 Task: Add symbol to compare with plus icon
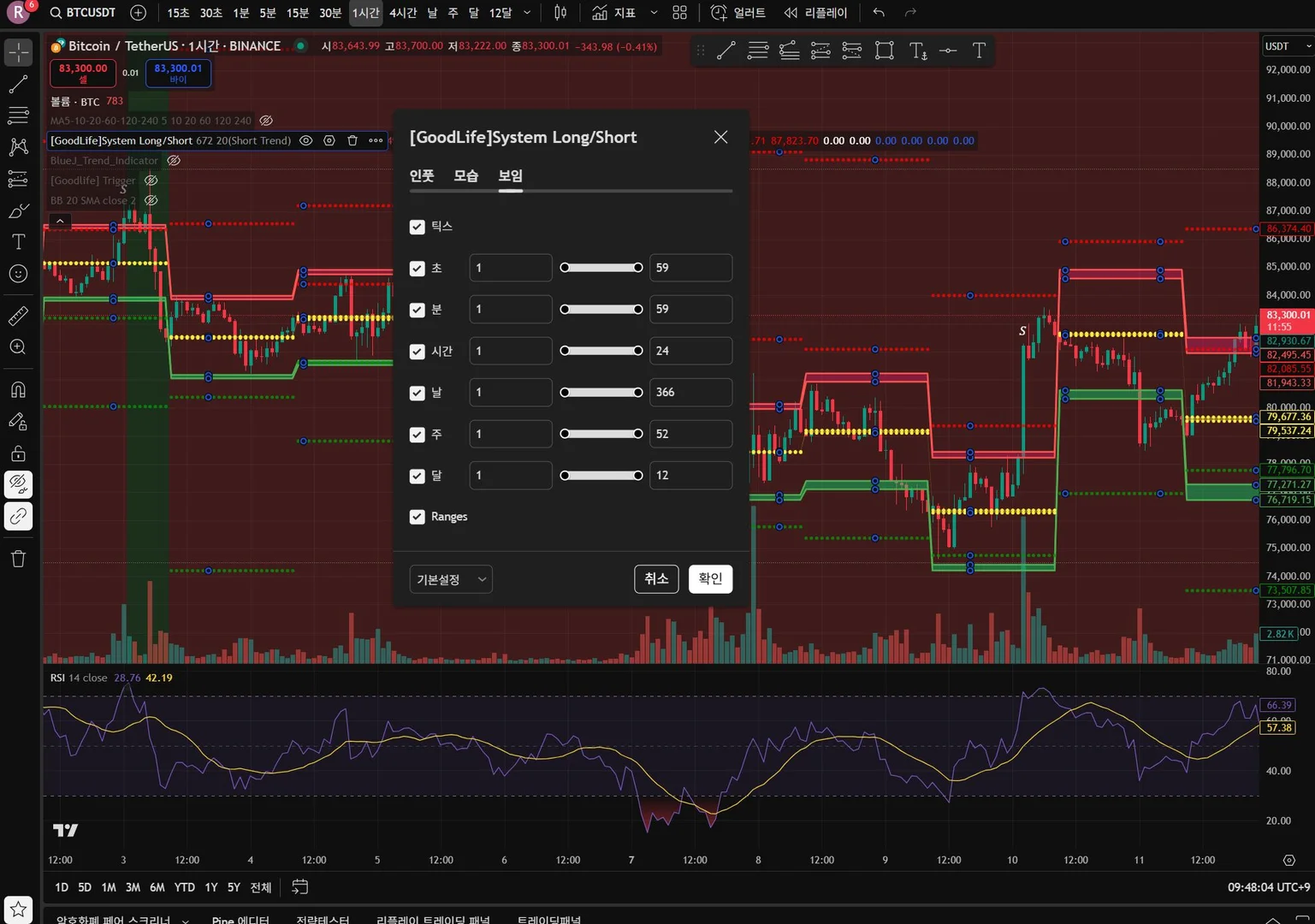pyautogui.click(x=139, y=13)
